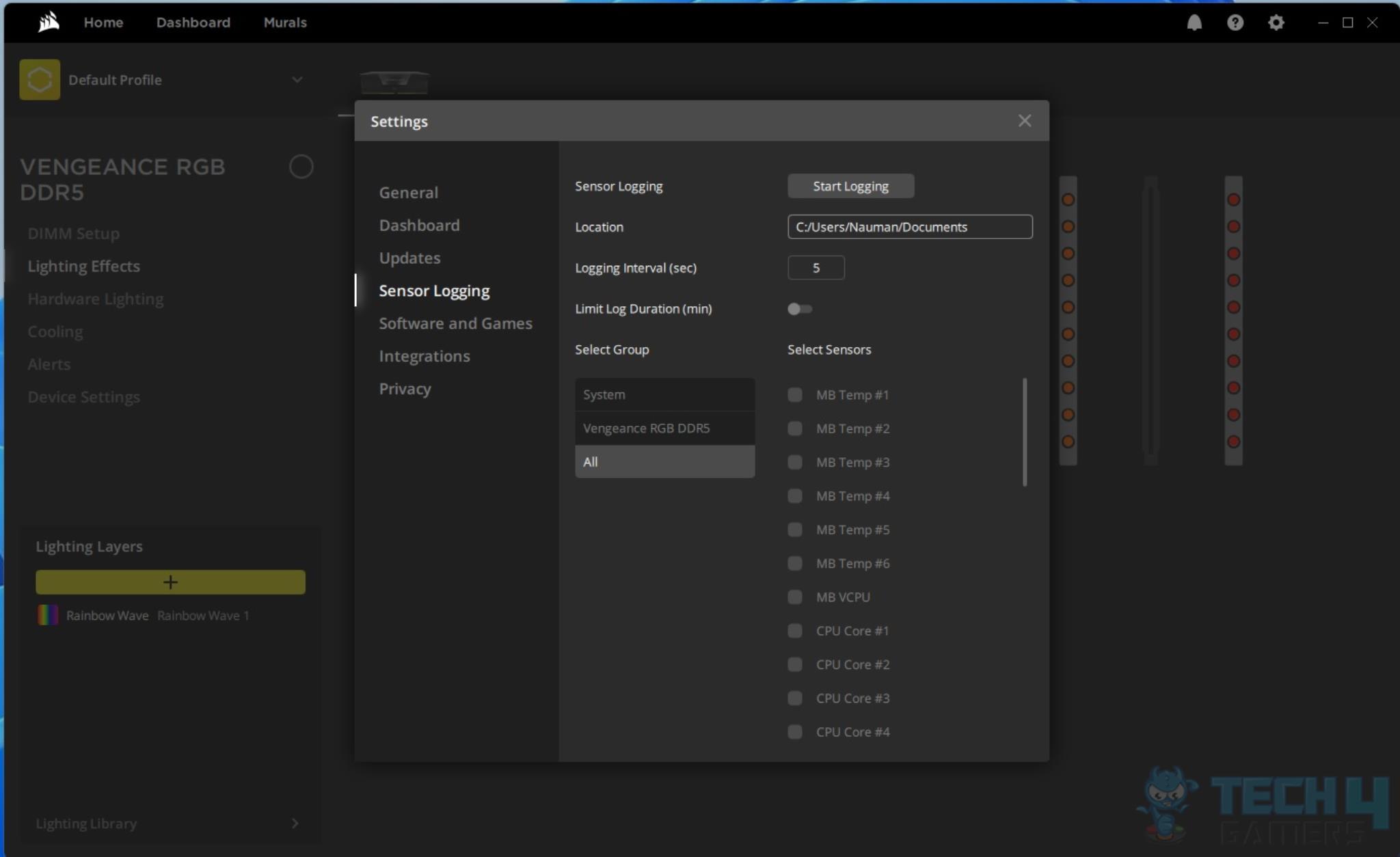This screenshot has width=1400, height=857.
Task: Check the MB Temp #3 sensor
Action: coord(794,462)
